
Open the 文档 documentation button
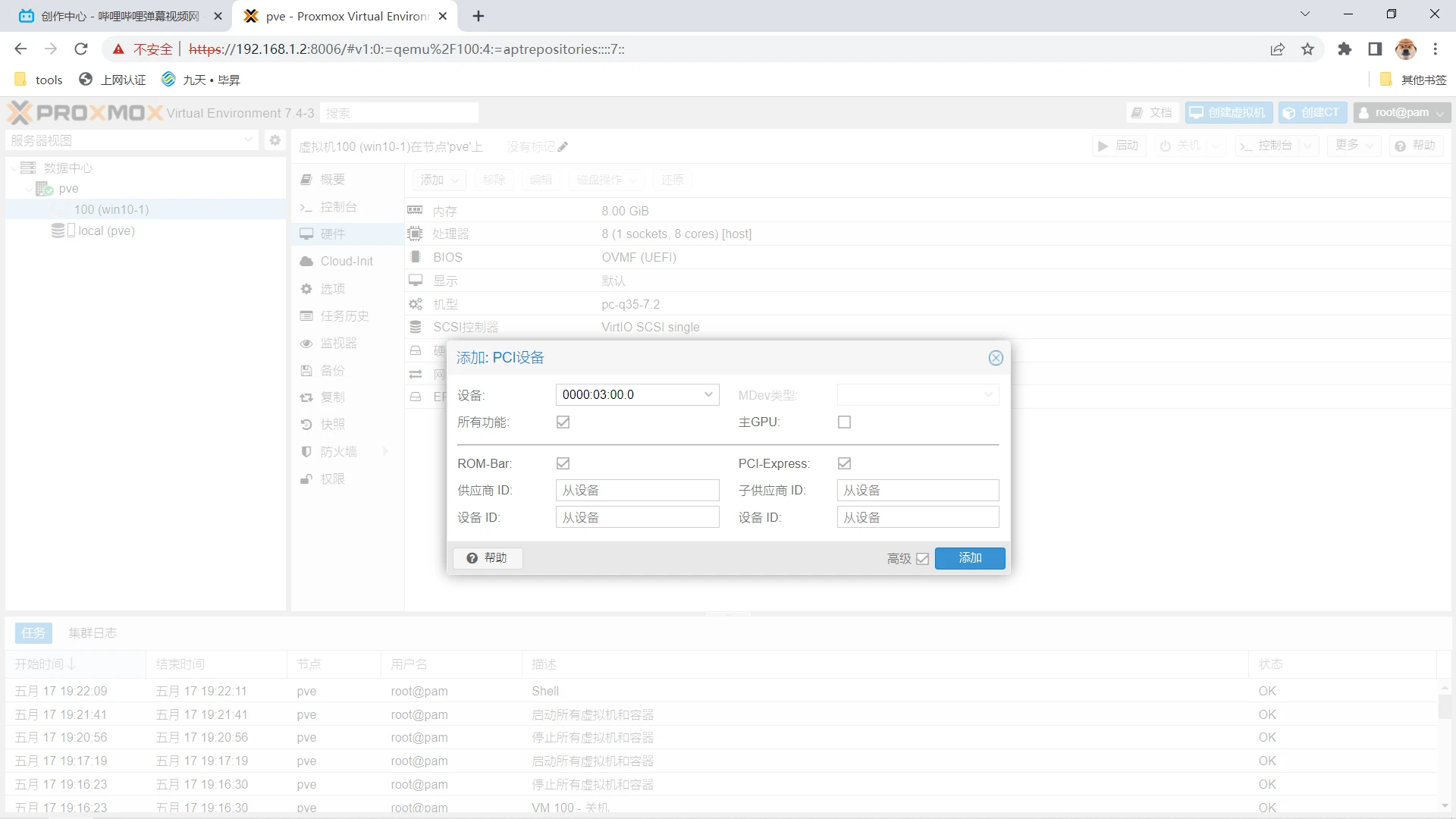1152,113
